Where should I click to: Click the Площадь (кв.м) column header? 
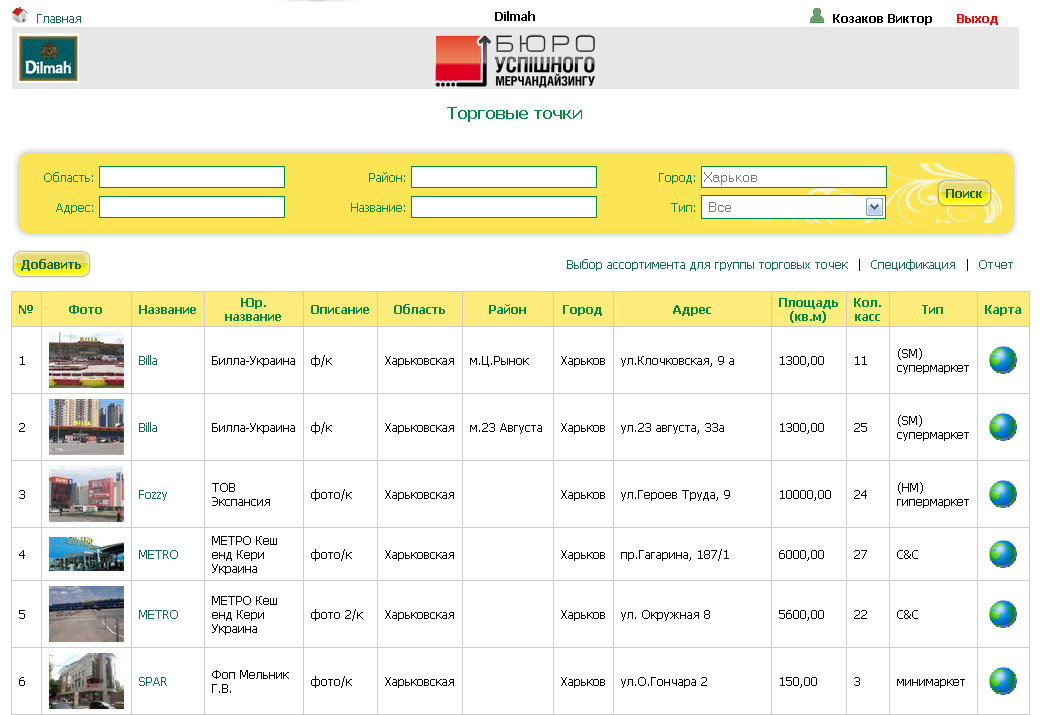click(808, 309)
